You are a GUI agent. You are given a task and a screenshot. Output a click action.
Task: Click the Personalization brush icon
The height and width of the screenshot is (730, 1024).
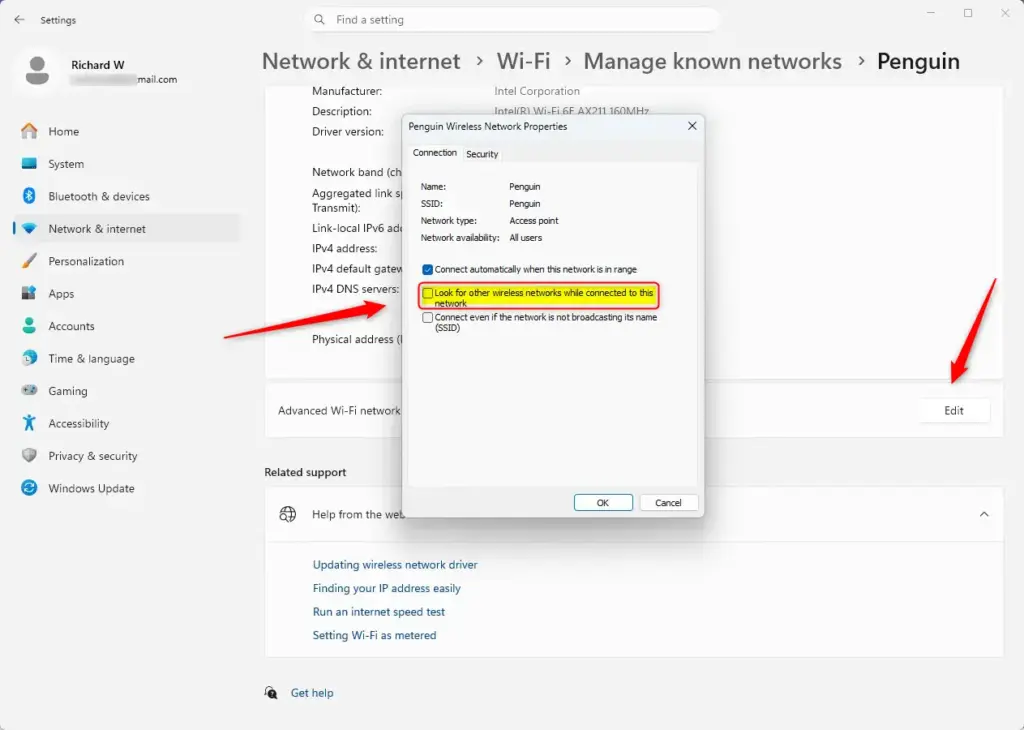29,261
